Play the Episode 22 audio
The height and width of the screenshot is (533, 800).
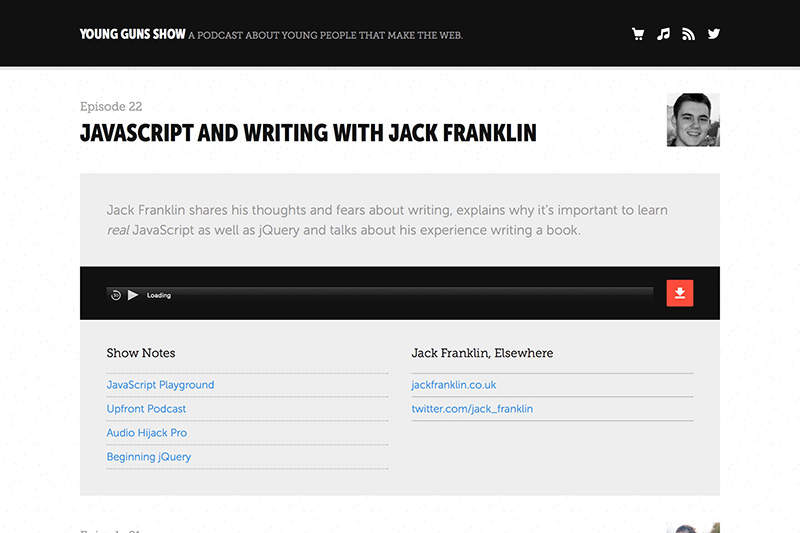(x=133, y=295)
